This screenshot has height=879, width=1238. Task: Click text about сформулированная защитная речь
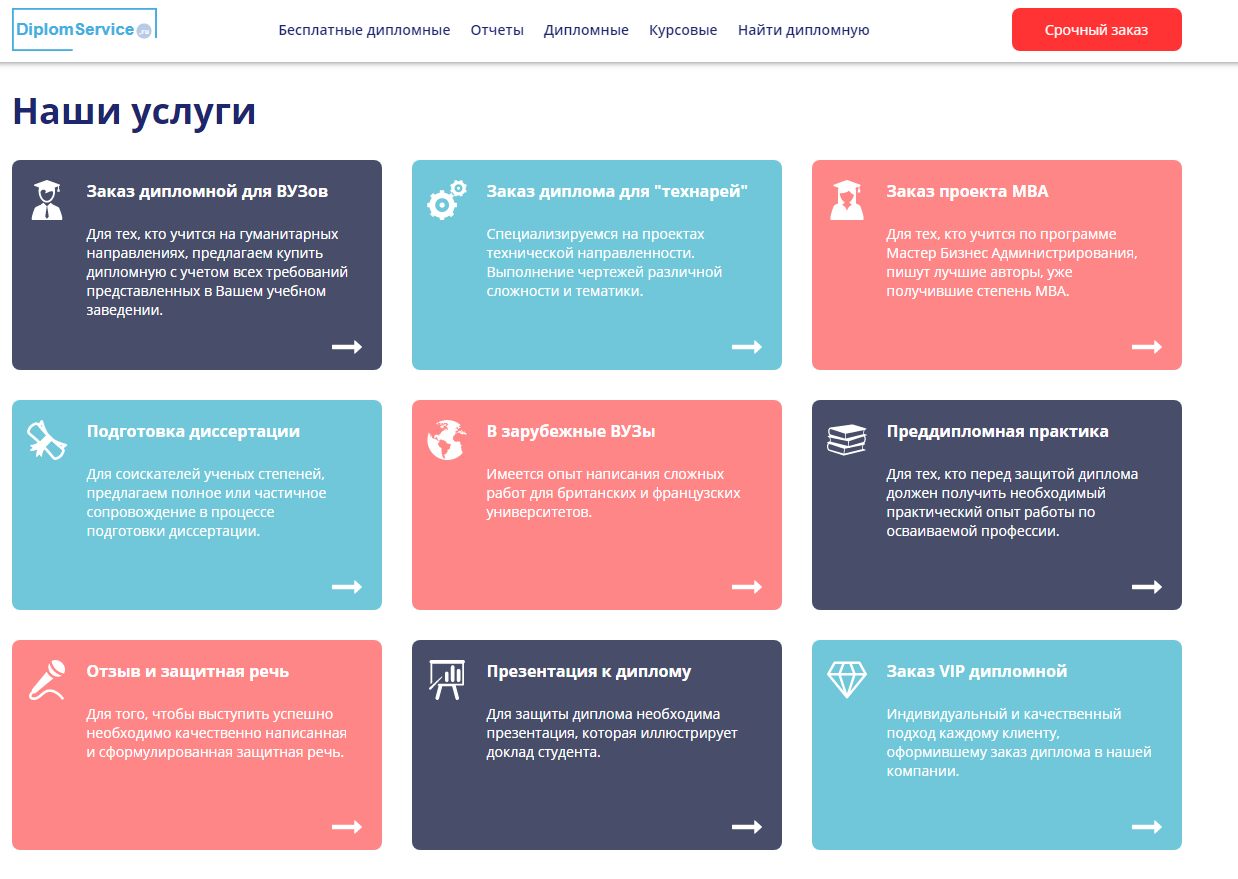pos(217,733)
